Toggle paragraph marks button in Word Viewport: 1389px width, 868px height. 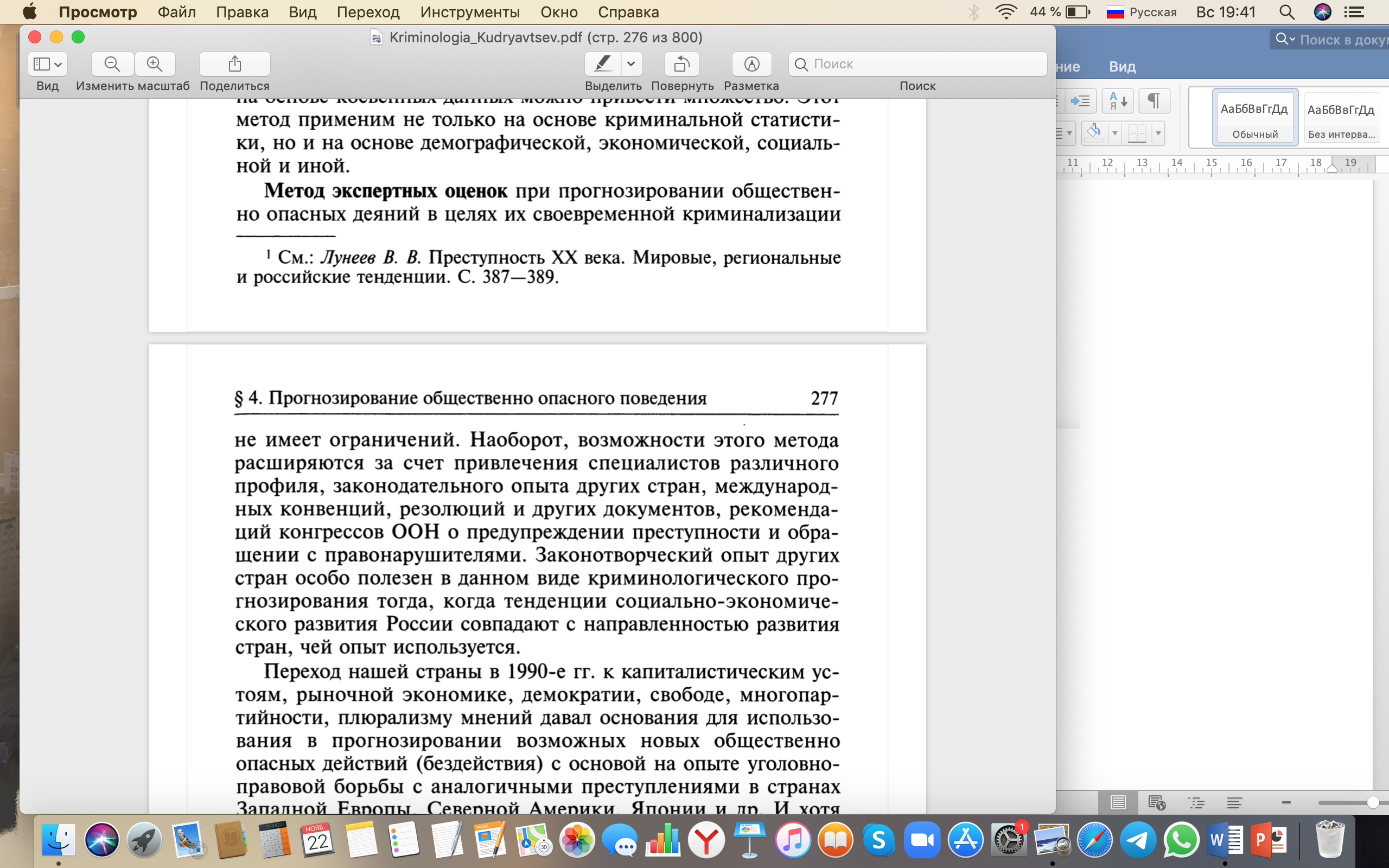[1154, 101]
